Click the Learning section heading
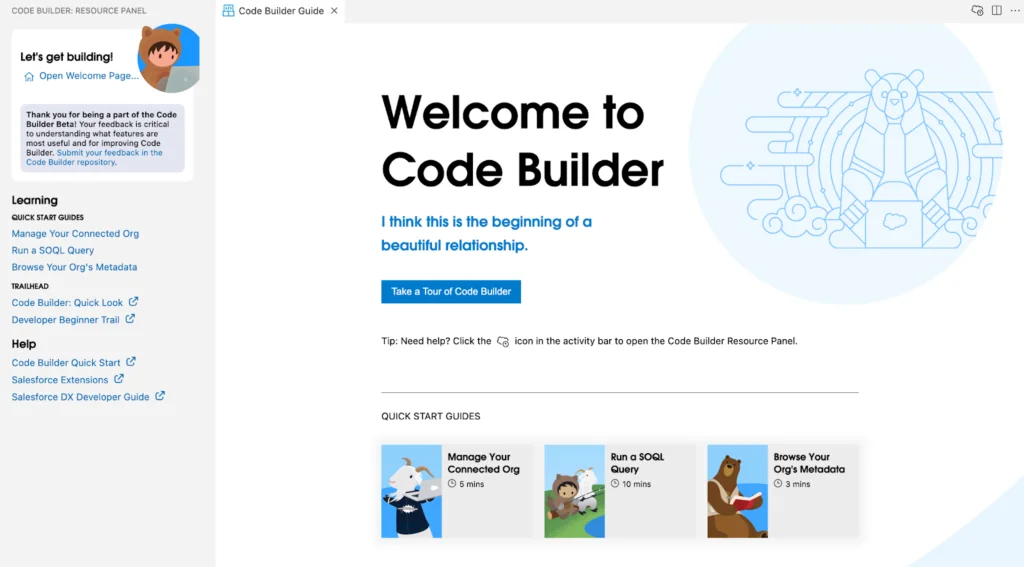Screen dimensions: 1024x567 coord(35,201)
